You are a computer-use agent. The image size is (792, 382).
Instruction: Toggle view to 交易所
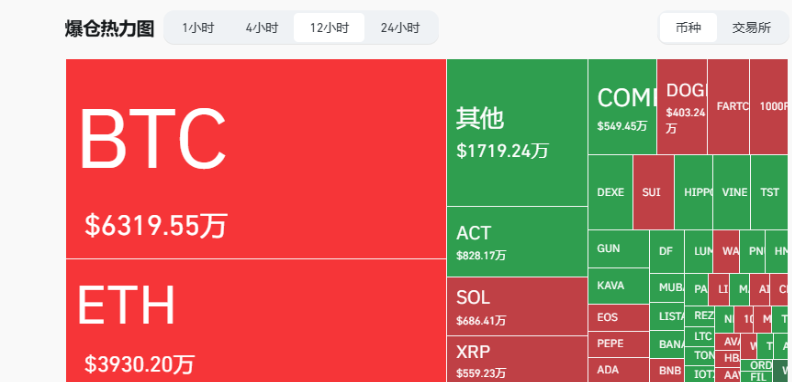[752, 28]
